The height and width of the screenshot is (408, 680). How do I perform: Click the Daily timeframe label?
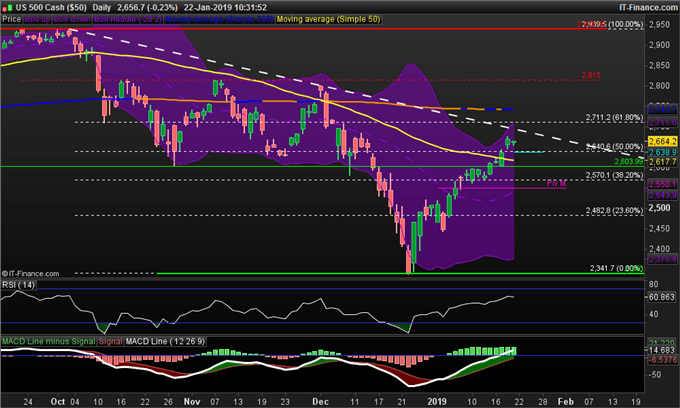point(101,7)
